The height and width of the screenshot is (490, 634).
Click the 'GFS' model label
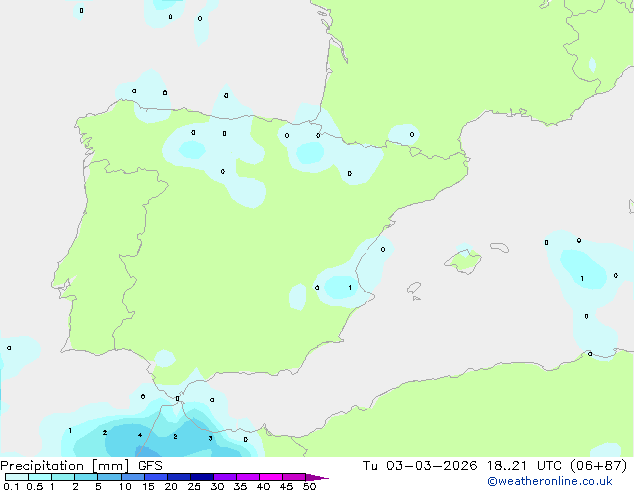(x=150, y=466)
